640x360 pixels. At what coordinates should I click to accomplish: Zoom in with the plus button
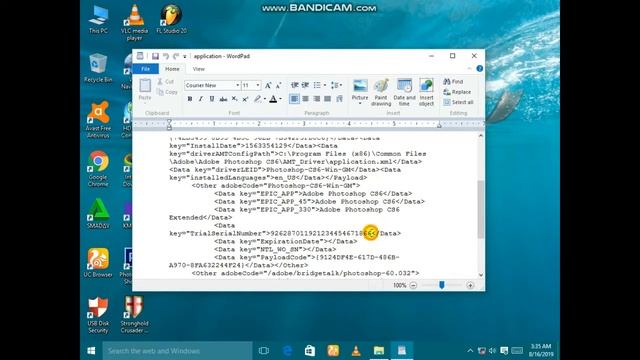tap(470, 285)
